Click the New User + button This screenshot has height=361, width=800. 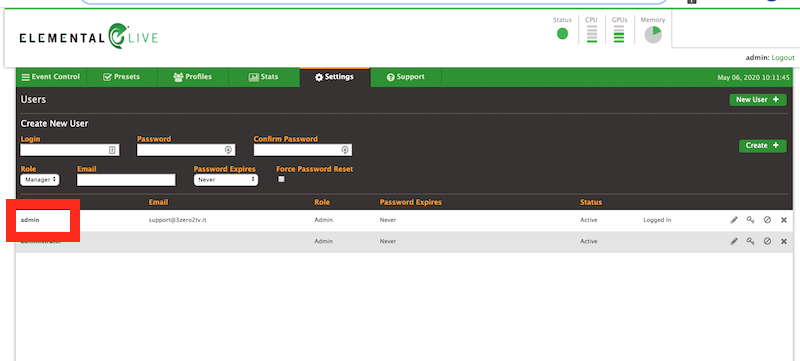pyautogui.click(x=758, y=99)
